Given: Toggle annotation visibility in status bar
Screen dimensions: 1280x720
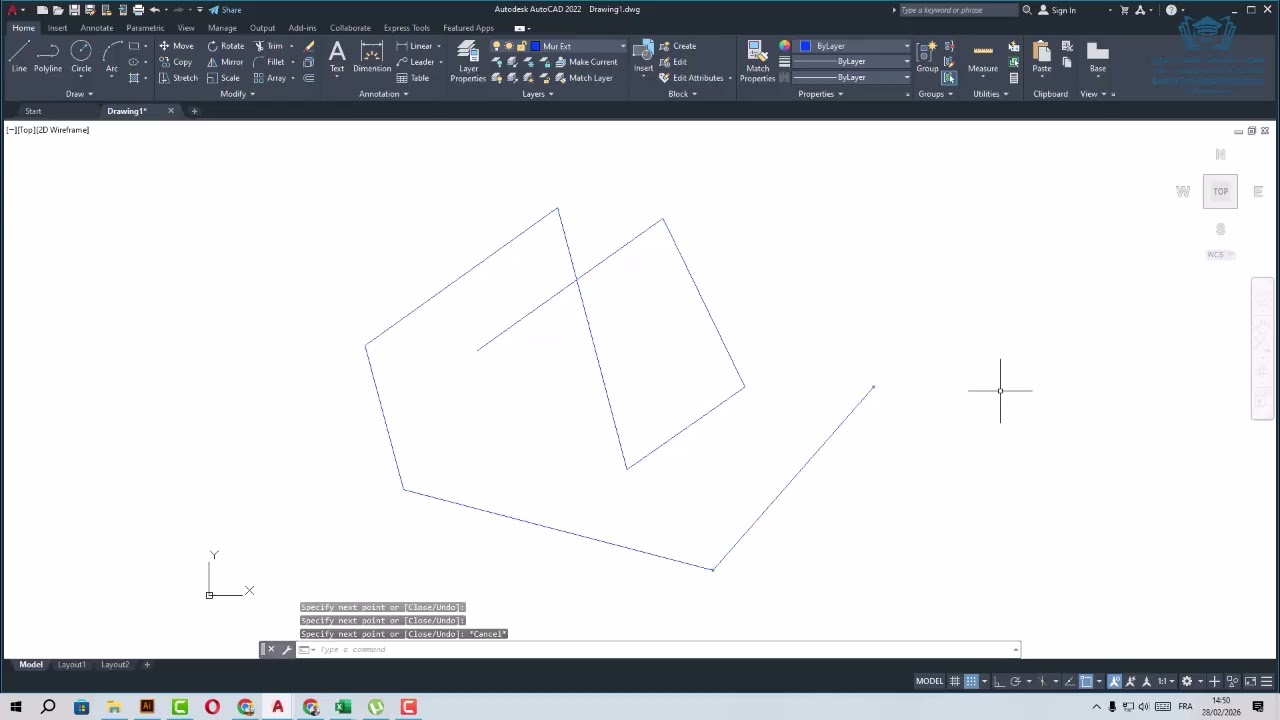Looking at the screenshot, I should (x=1114, y=682).
